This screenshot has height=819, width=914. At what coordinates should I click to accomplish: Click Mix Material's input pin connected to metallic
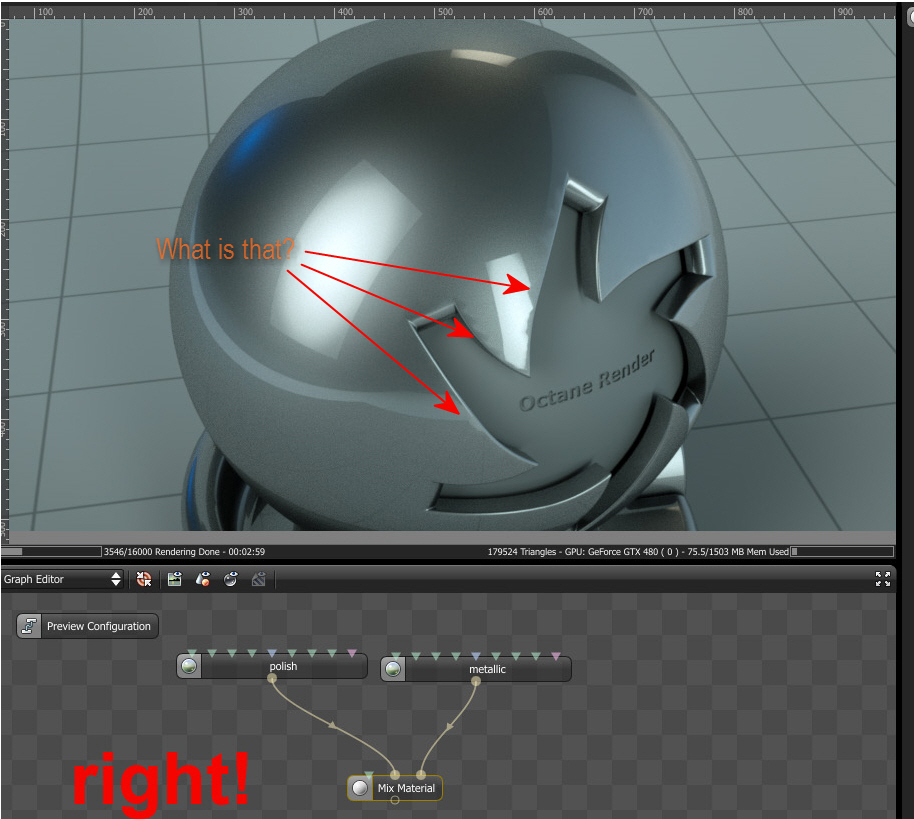coord(421,775)
